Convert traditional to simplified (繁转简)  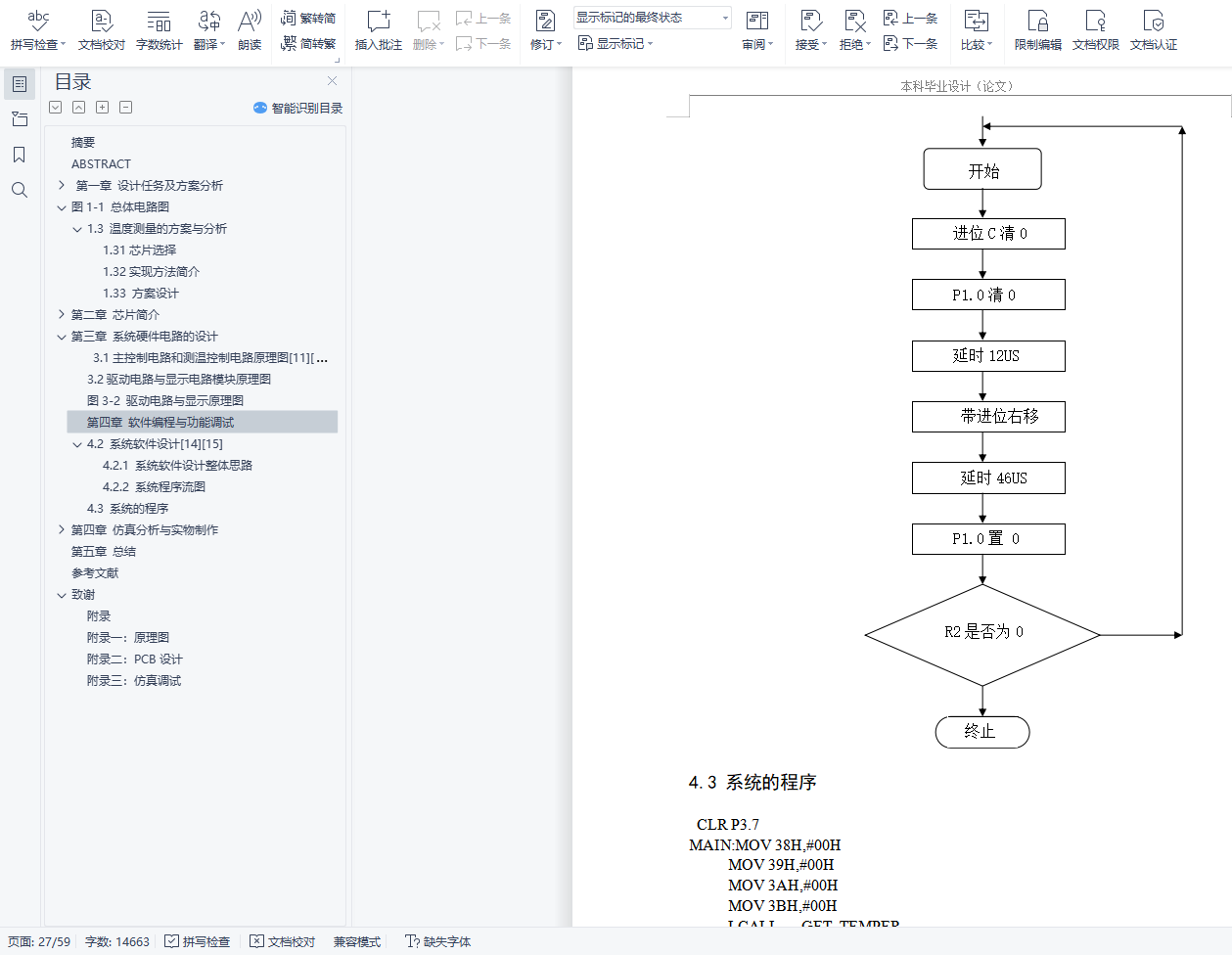(308, 18)
